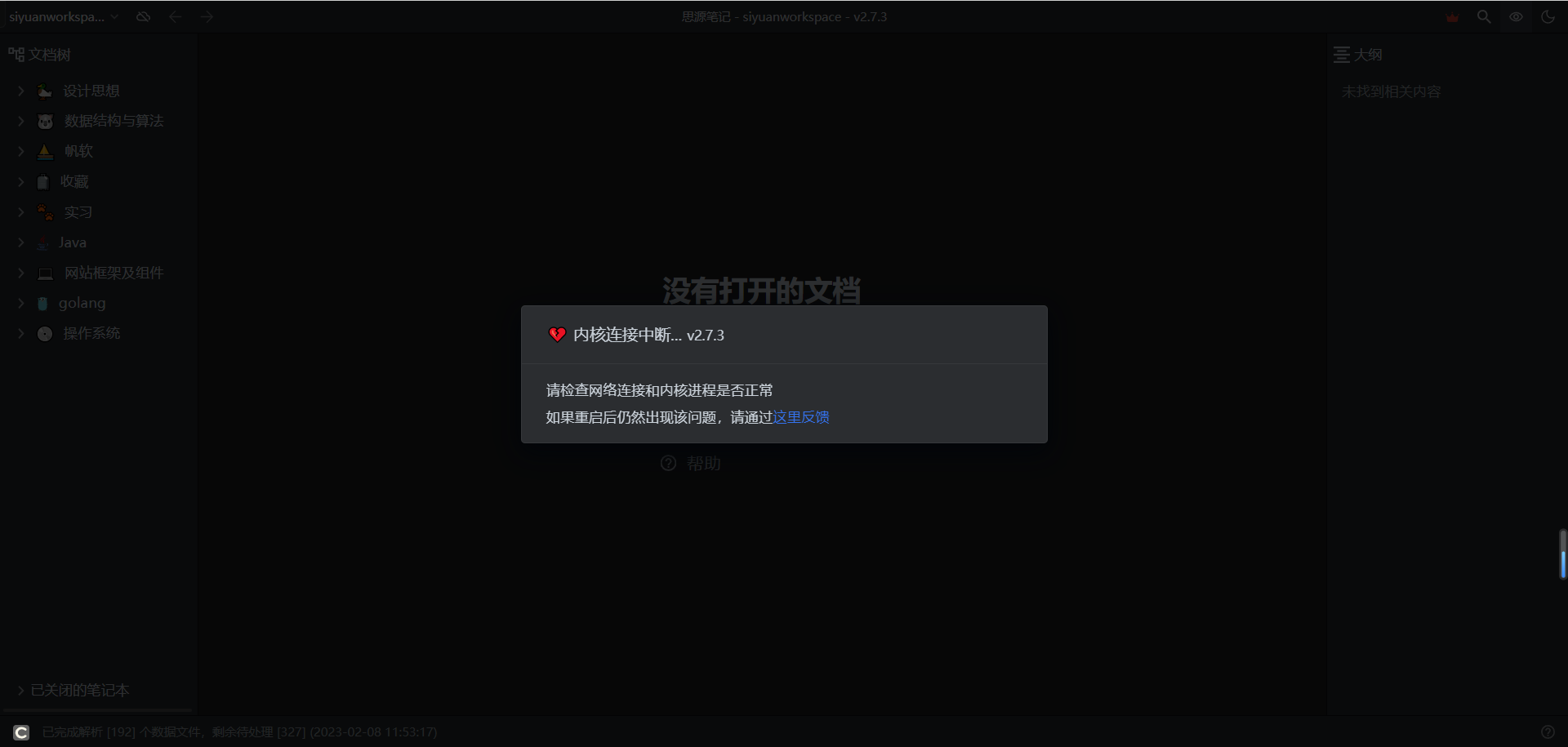Open the siyuanworkspace workspace dropdown
The width and height of the screenshot is (1568, 747).
(x=64, y=16)
